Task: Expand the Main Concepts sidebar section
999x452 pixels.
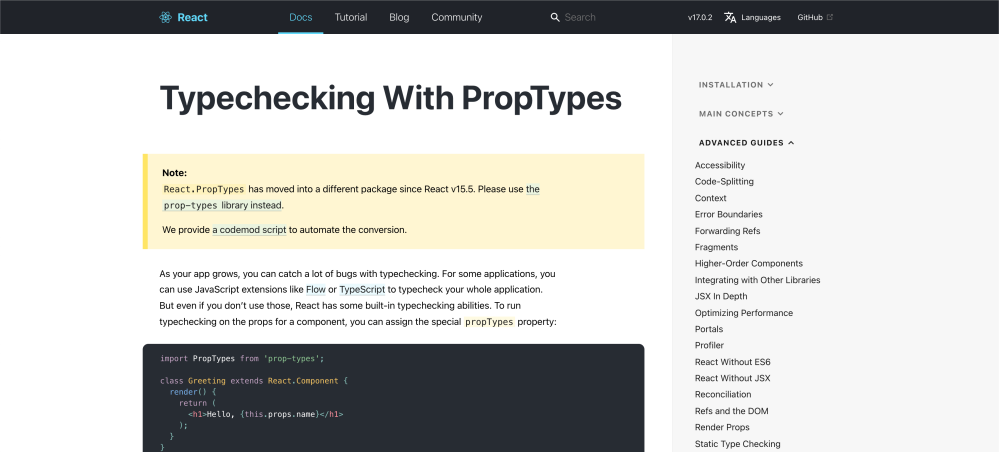Action: pyautogui.click(x=741, y=114)
